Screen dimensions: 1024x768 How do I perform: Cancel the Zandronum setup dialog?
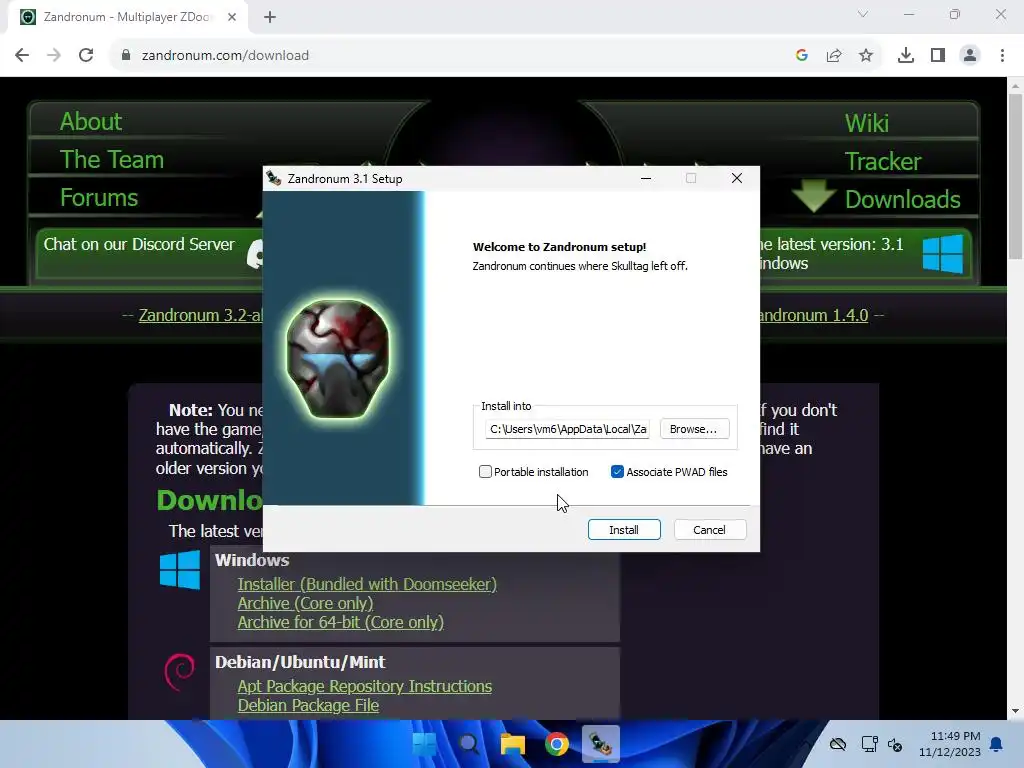point(709,530)
